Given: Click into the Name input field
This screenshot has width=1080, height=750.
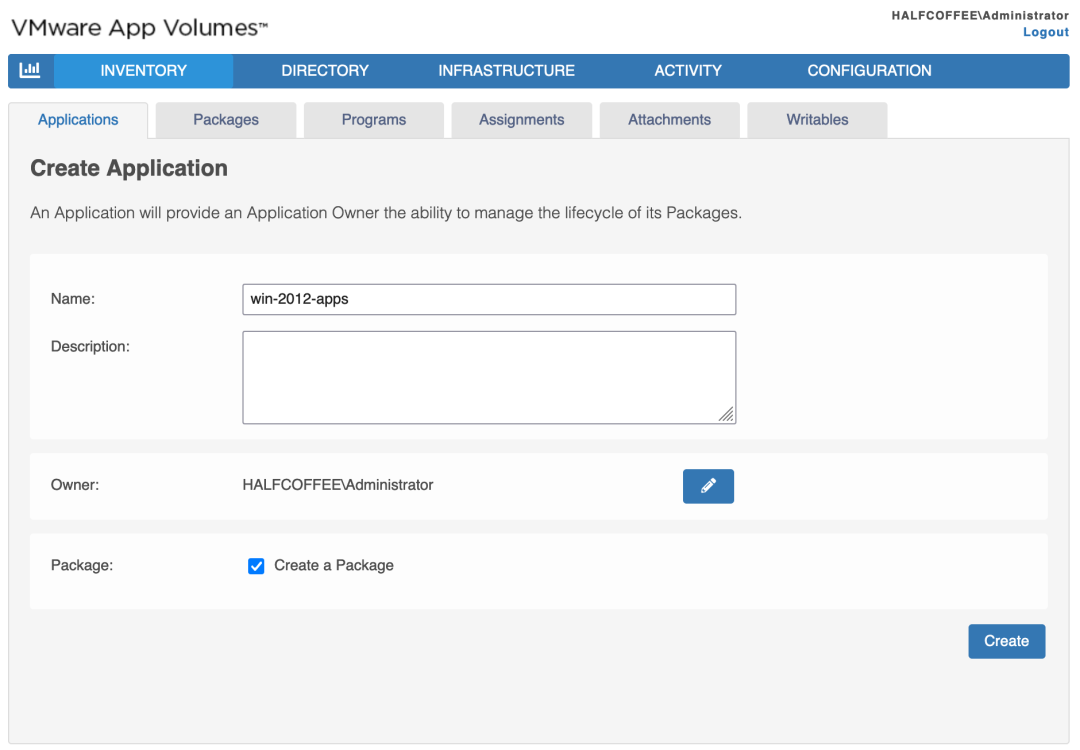Looking at the screenshot, I should [x=489, y=300].
